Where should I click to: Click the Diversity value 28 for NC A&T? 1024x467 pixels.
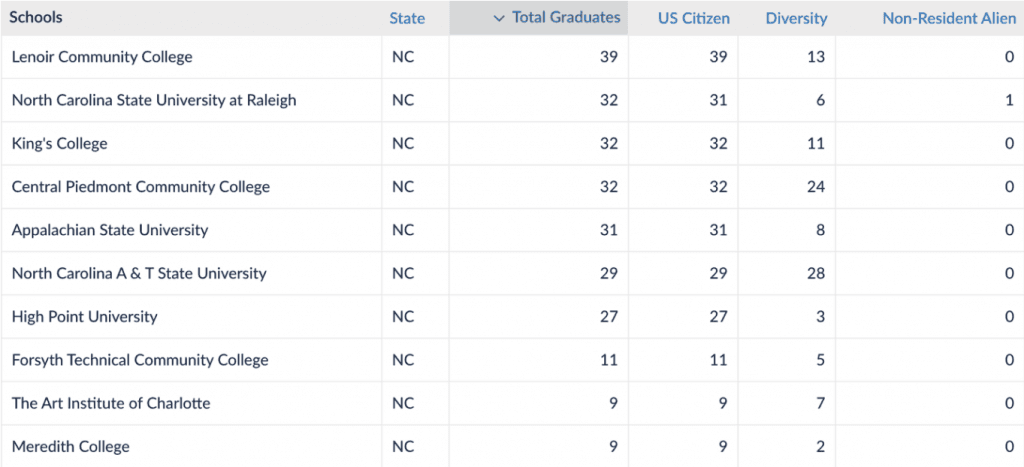pos(815,273)
